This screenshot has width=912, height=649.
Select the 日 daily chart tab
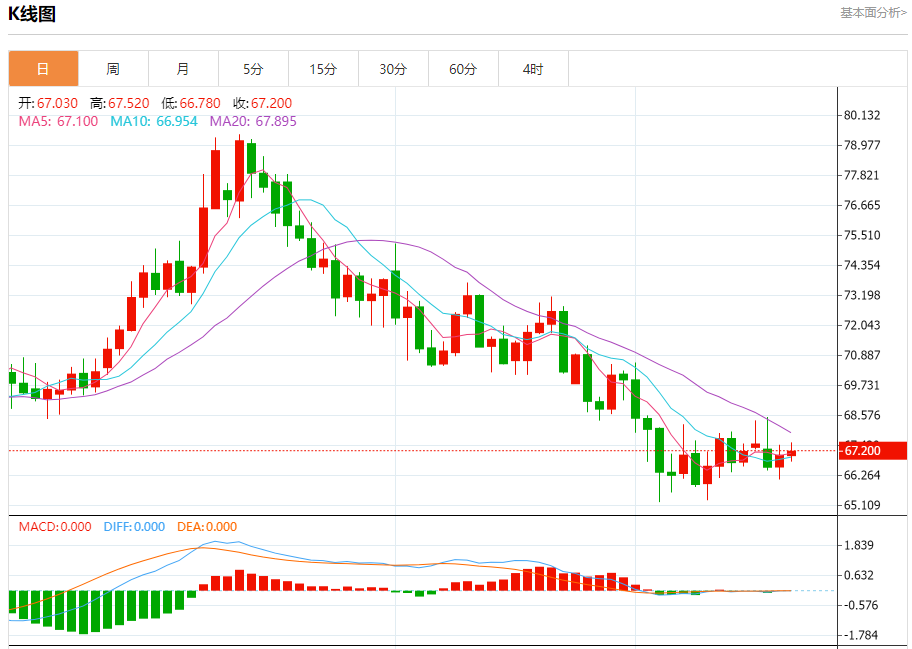click(43, 69)
